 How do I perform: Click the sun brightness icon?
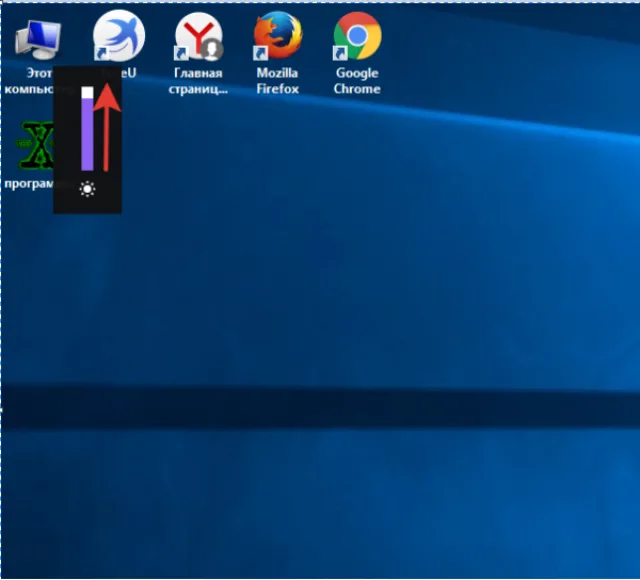pyautogui.click(x=87, y=189)
